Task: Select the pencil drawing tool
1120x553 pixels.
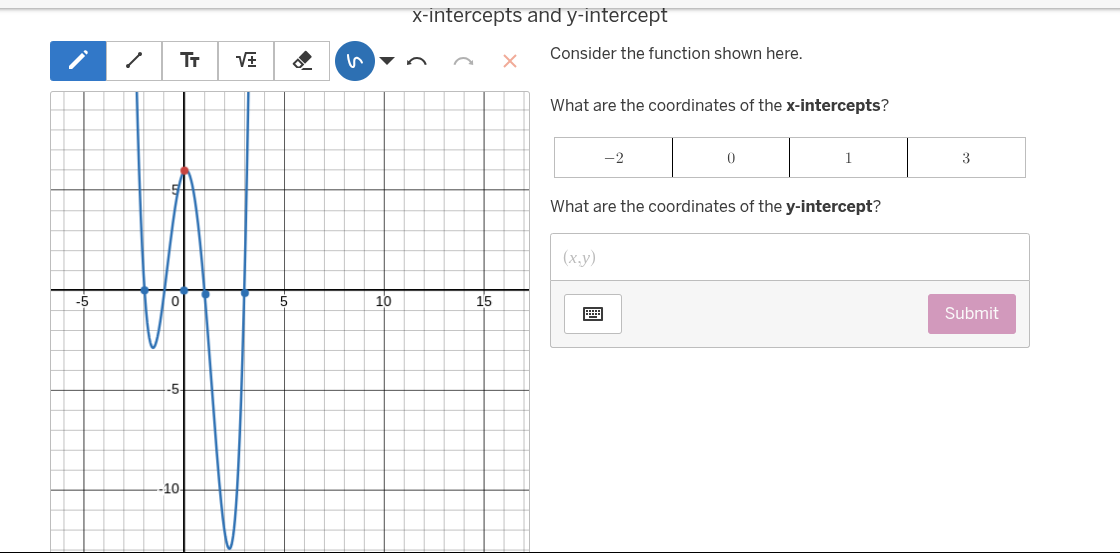Action: pyautogui.click(x=77, y=61)
